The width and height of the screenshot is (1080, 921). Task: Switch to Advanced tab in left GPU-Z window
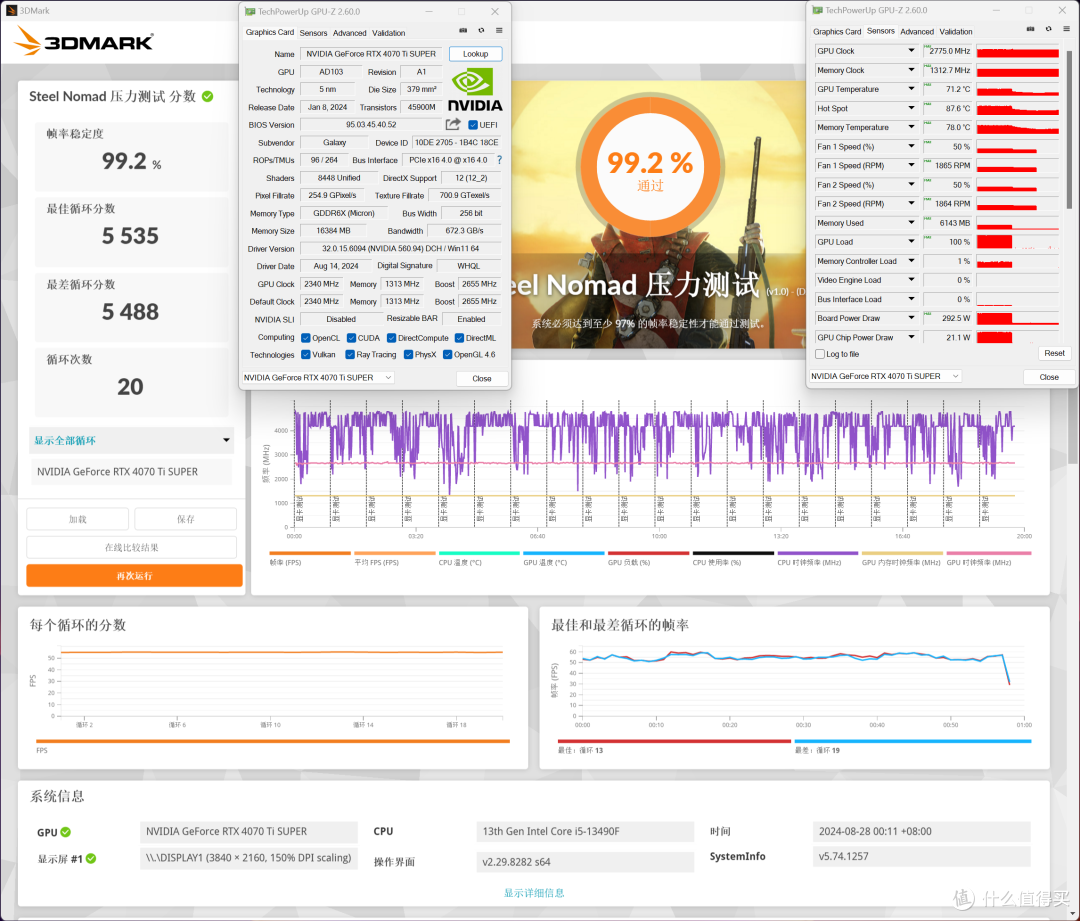(350, 33)
